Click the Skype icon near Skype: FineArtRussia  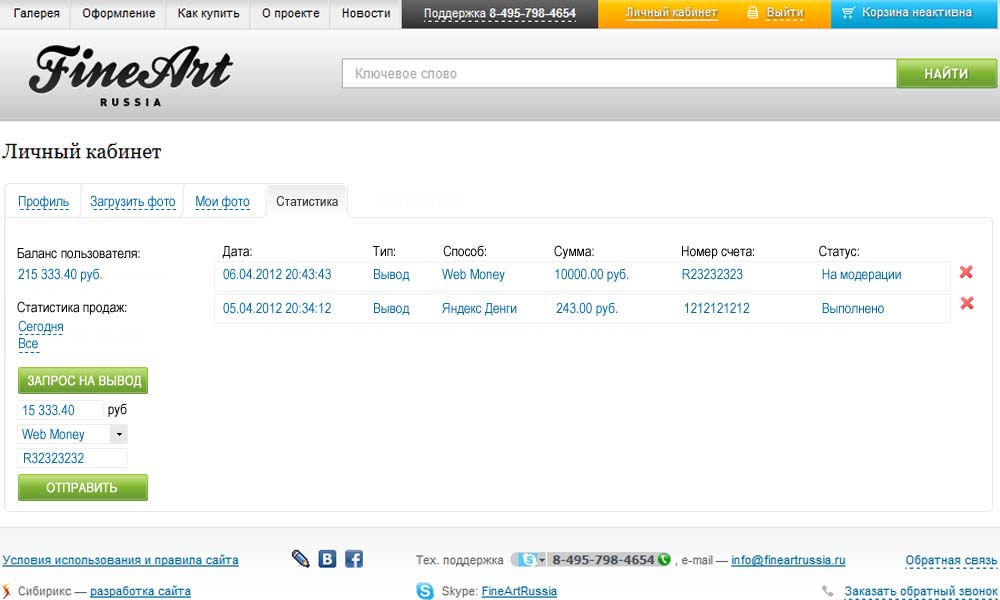click(x=425, y=591)
